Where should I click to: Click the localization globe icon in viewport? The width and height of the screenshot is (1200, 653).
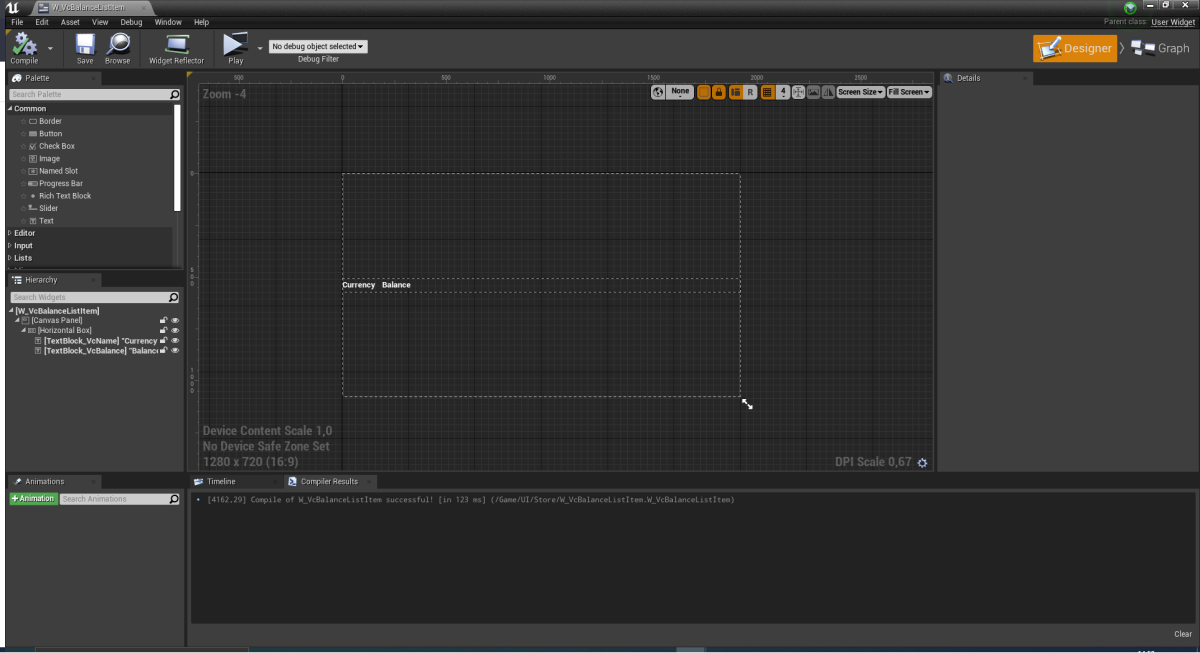pyautogui.click(x=658, y=92)
